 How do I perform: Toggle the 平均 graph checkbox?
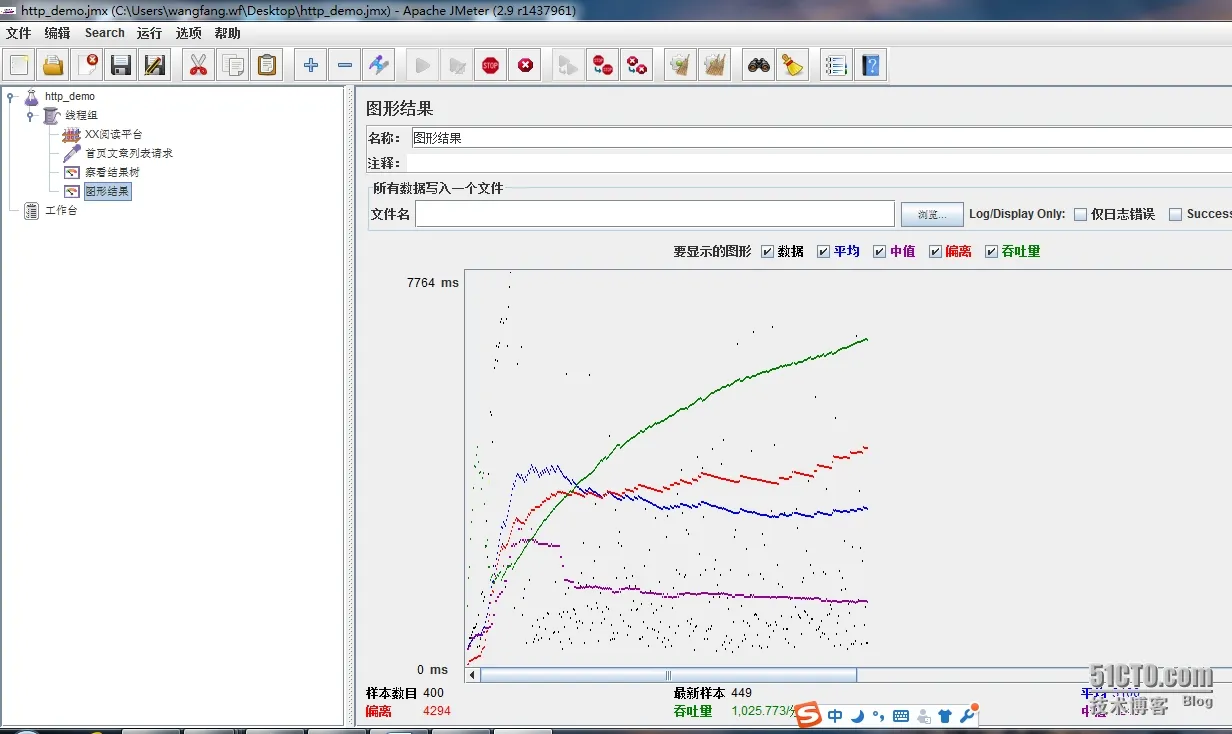pyautogui.click(x=823, y=251)
